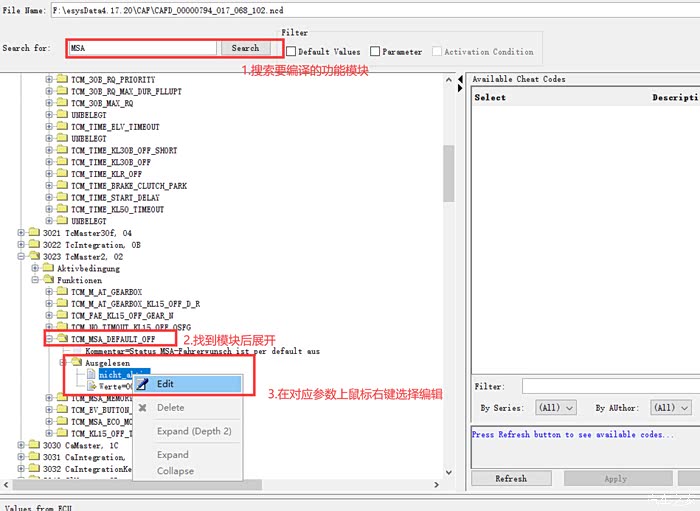Open the By Series dropdown
This screenshot has height=511, width=700.
point(556,407)
